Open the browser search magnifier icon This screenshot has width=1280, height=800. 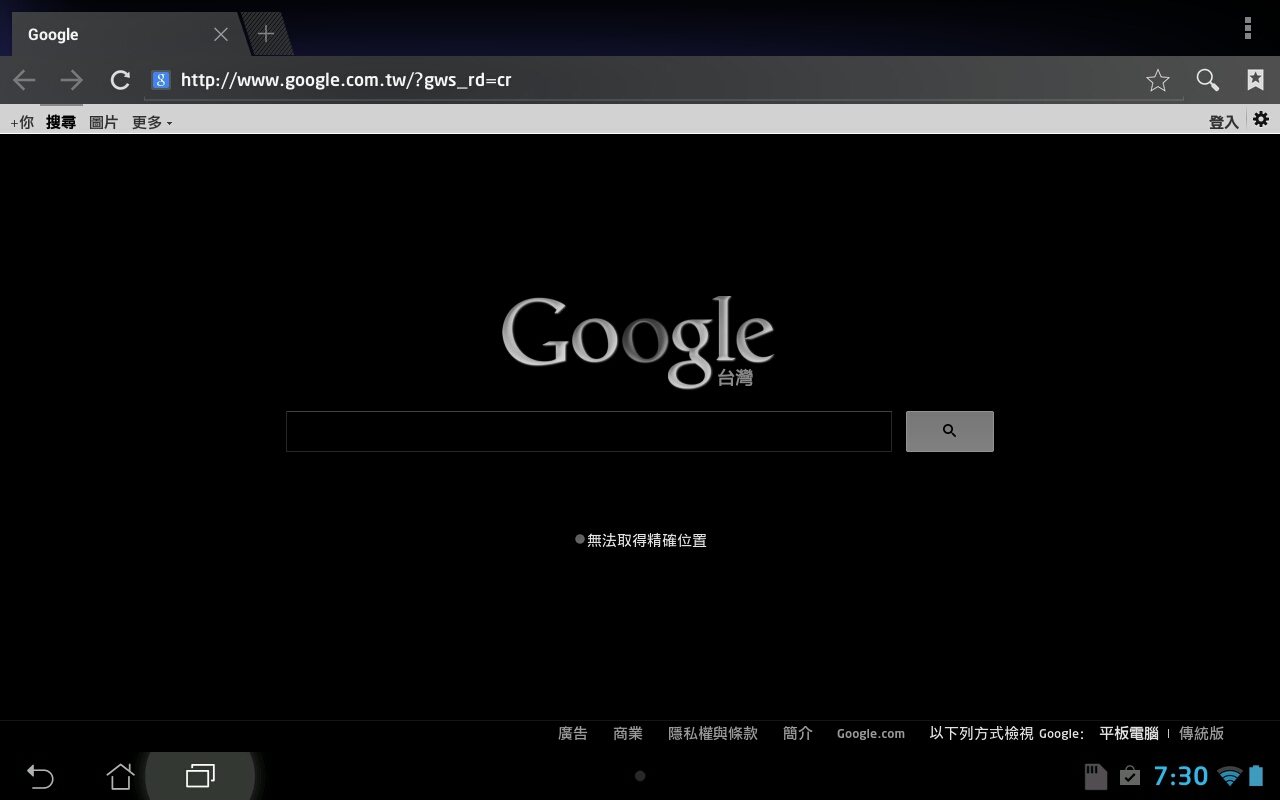tap(1208, 80)
